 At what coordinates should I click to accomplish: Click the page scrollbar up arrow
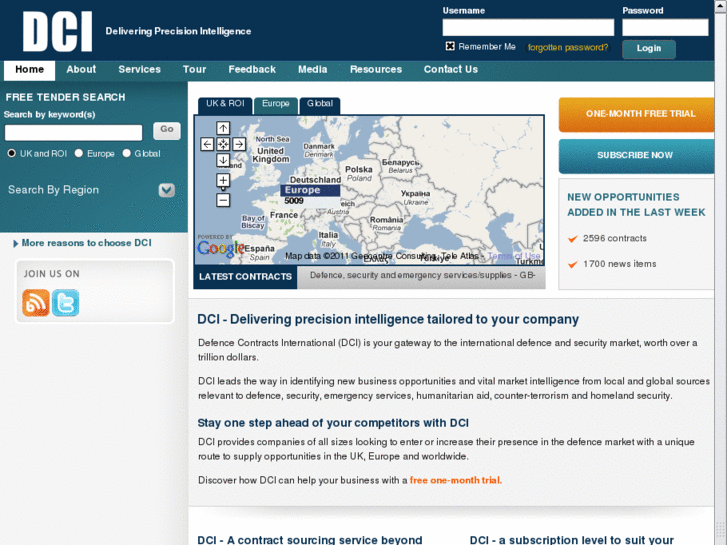(x=721, y=5)
